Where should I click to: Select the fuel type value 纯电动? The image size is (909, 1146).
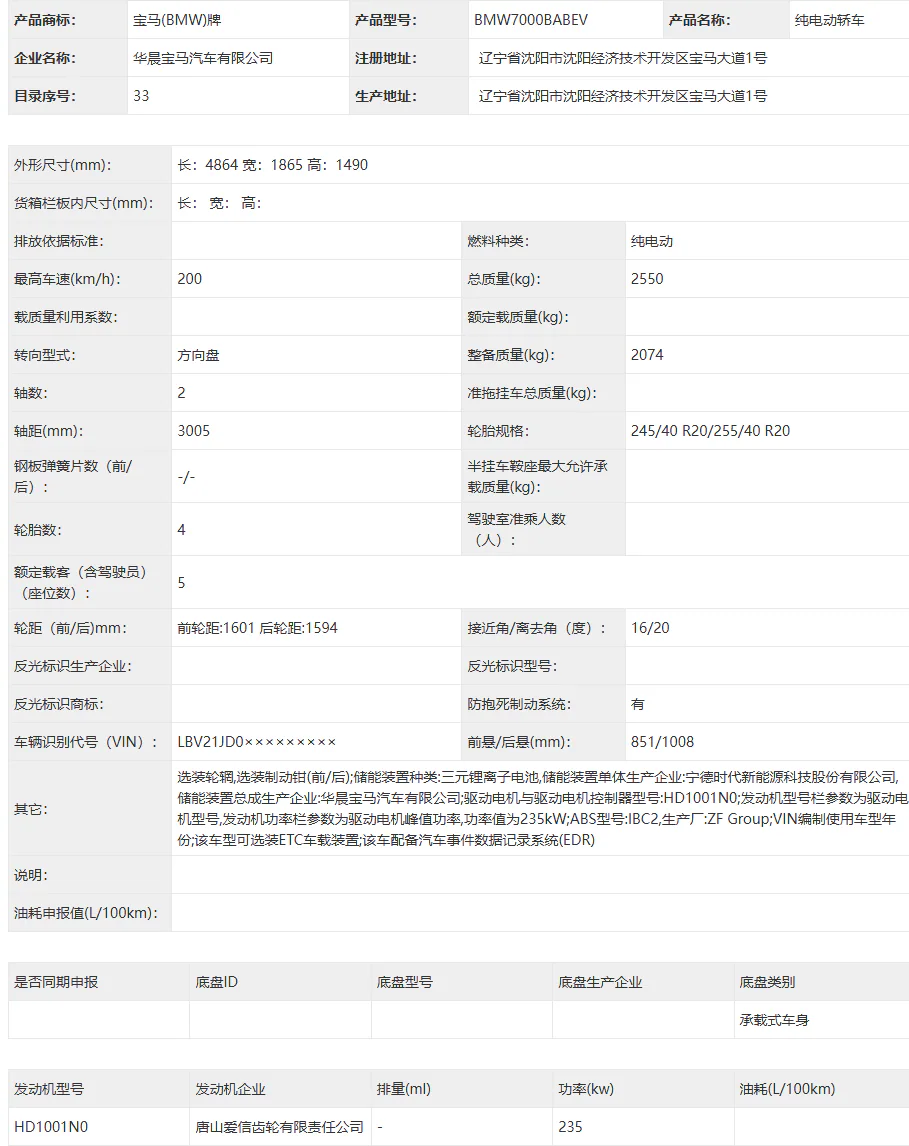(x=652, y=240)
